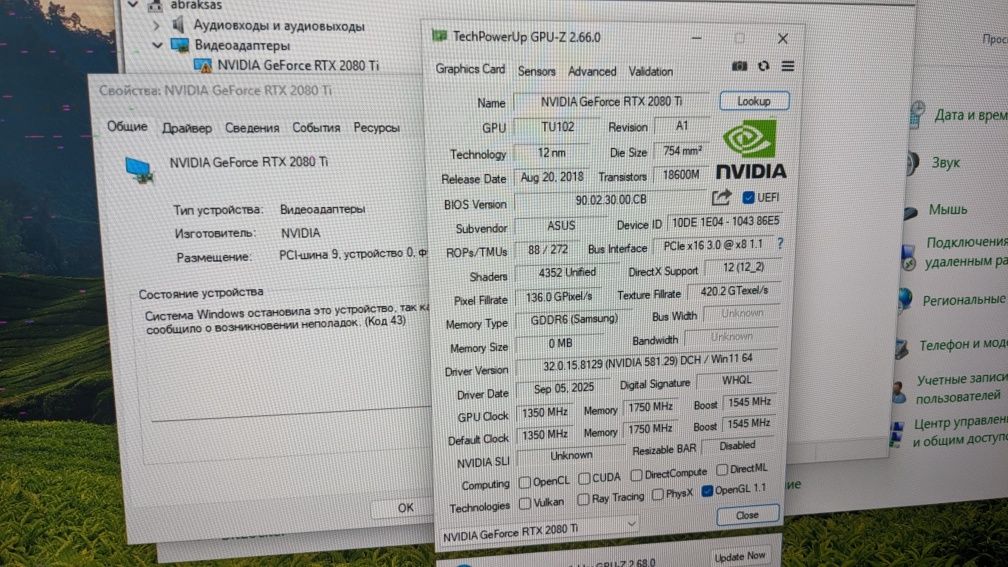Click the GPU-Z refresh icon

click(763, 66)
